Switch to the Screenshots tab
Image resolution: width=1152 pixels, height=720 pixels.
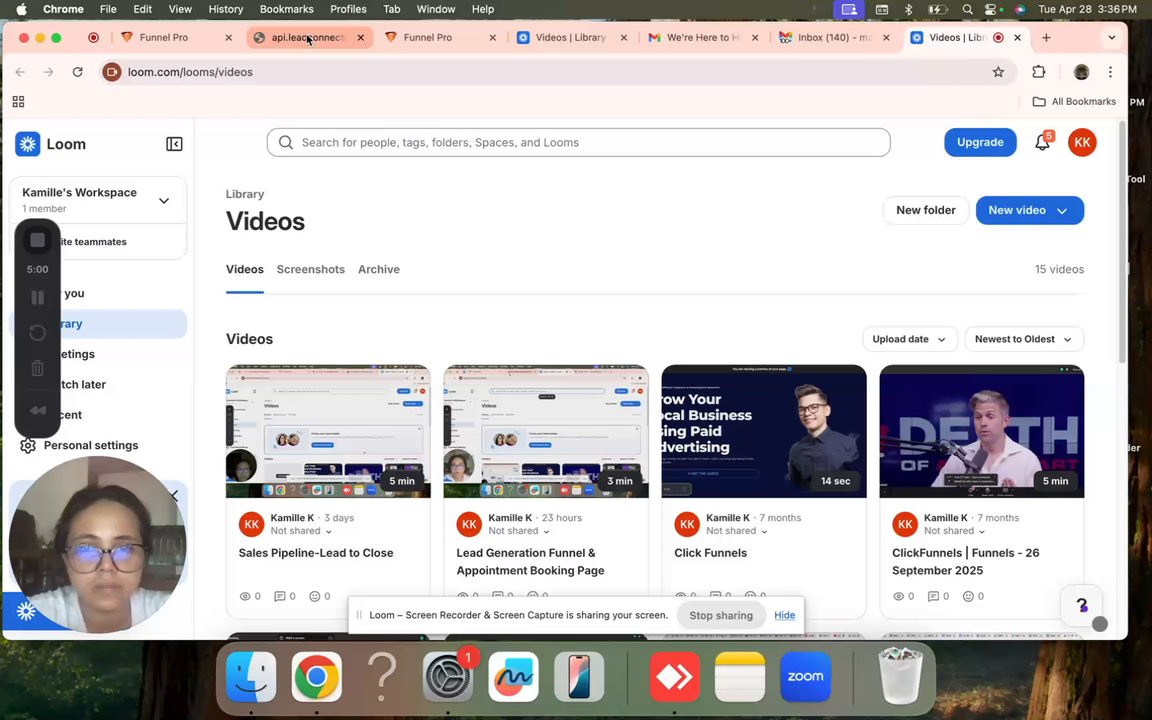311,270
